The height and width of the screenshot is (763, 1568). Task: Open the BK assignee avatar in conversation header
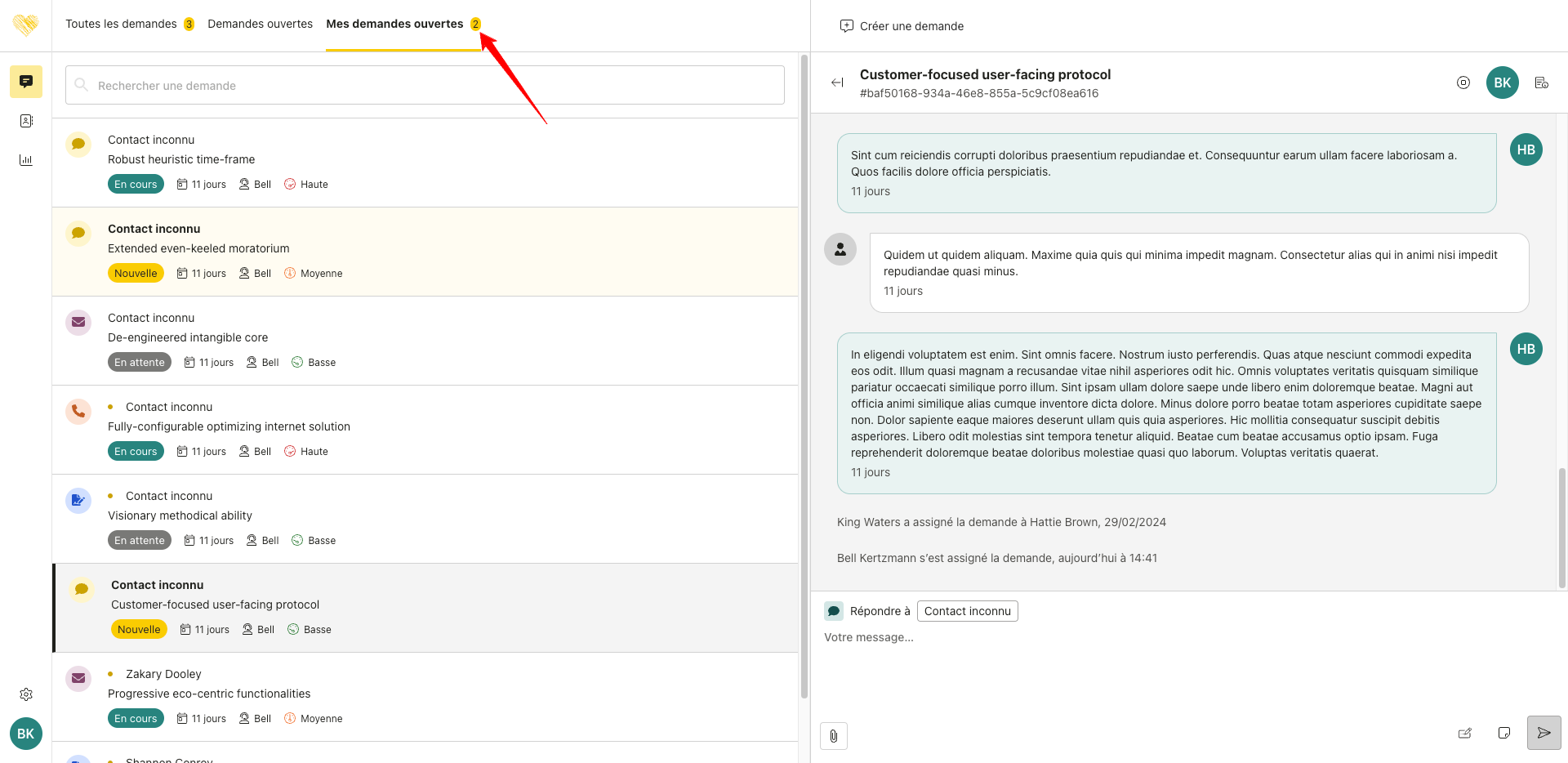(1502, 83)
